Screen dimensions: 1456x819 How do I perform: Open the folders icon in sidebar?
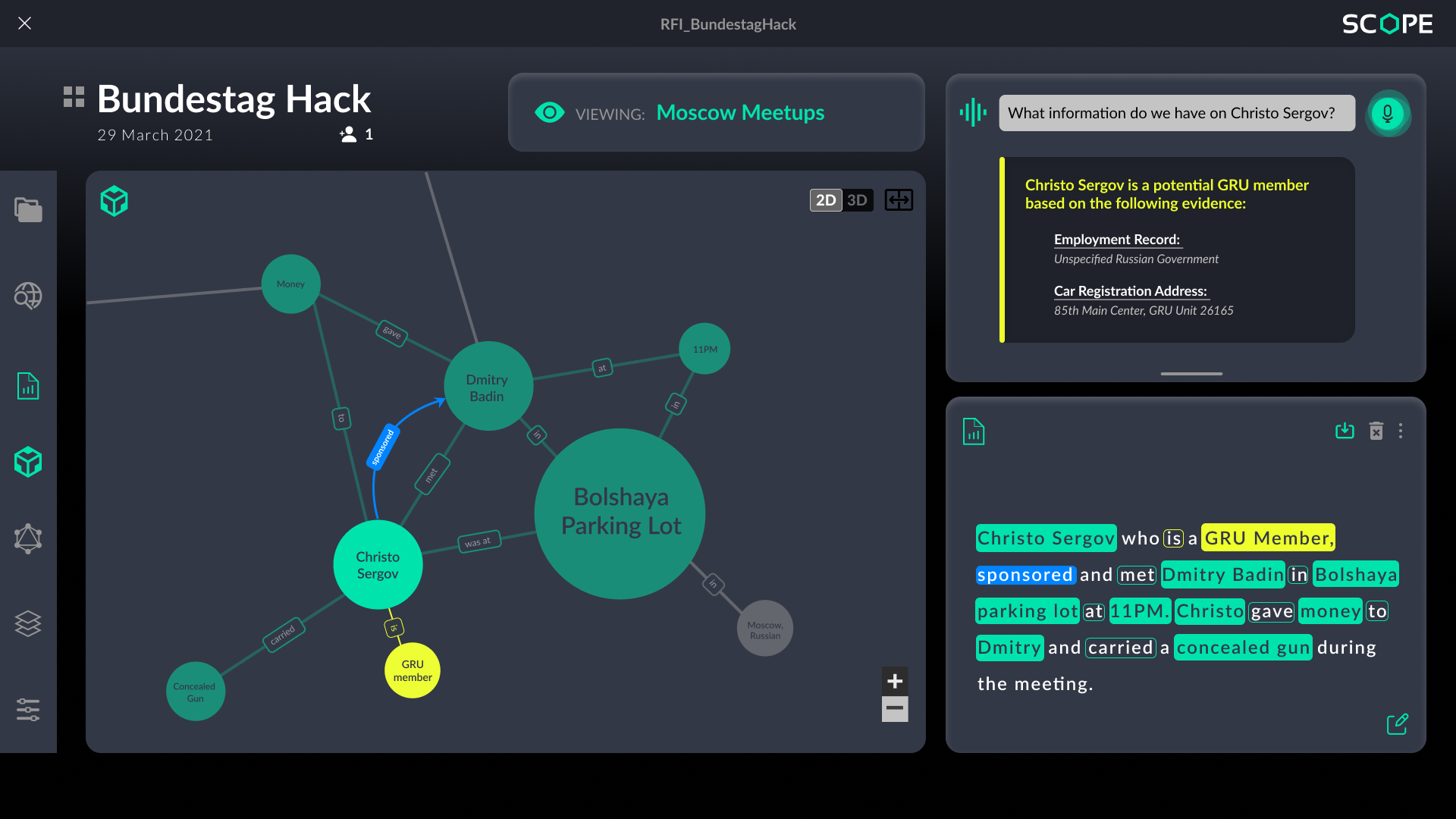click(28, 209)
